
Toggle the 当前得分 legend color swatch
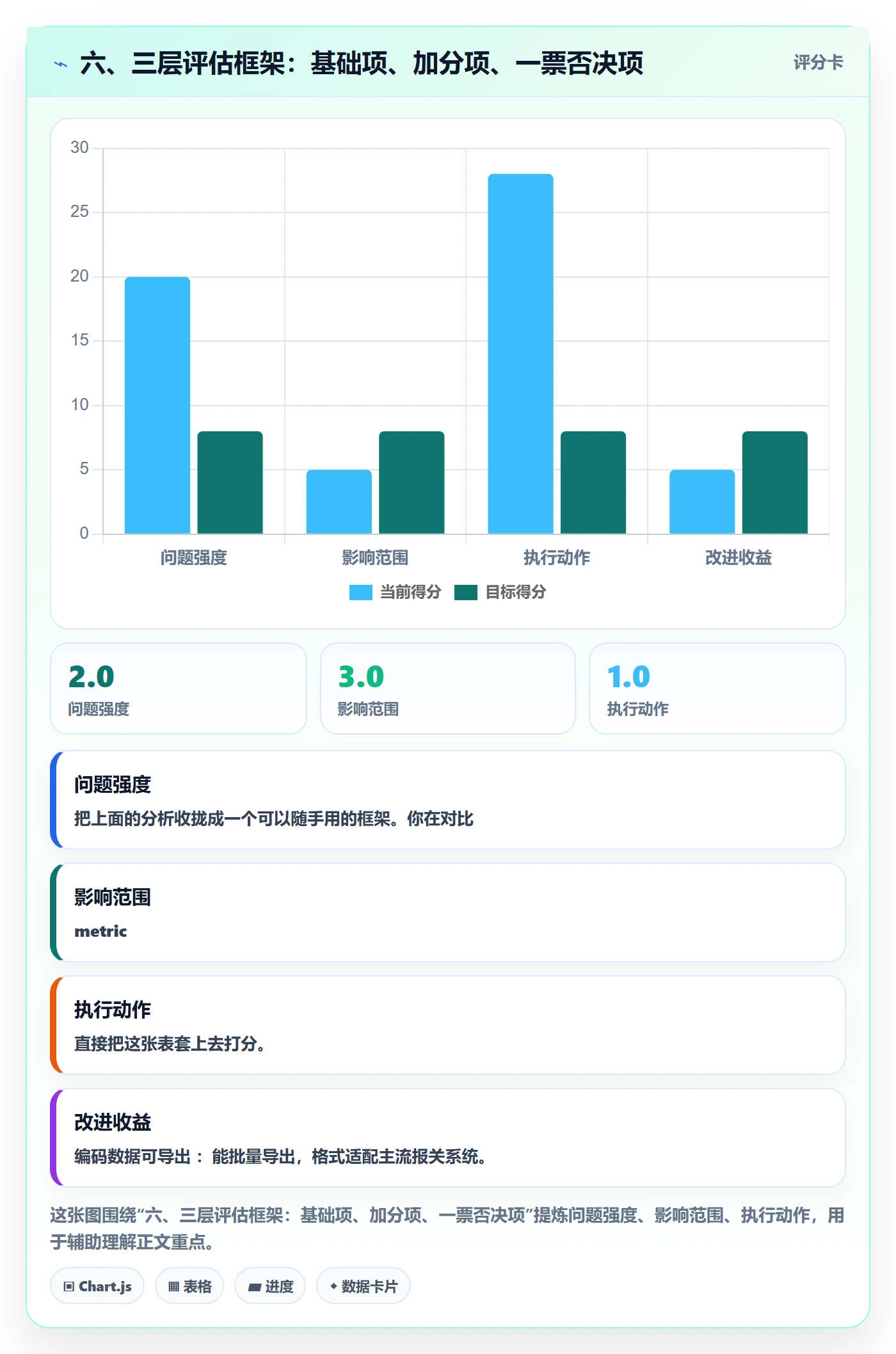[x=360, y=593]
